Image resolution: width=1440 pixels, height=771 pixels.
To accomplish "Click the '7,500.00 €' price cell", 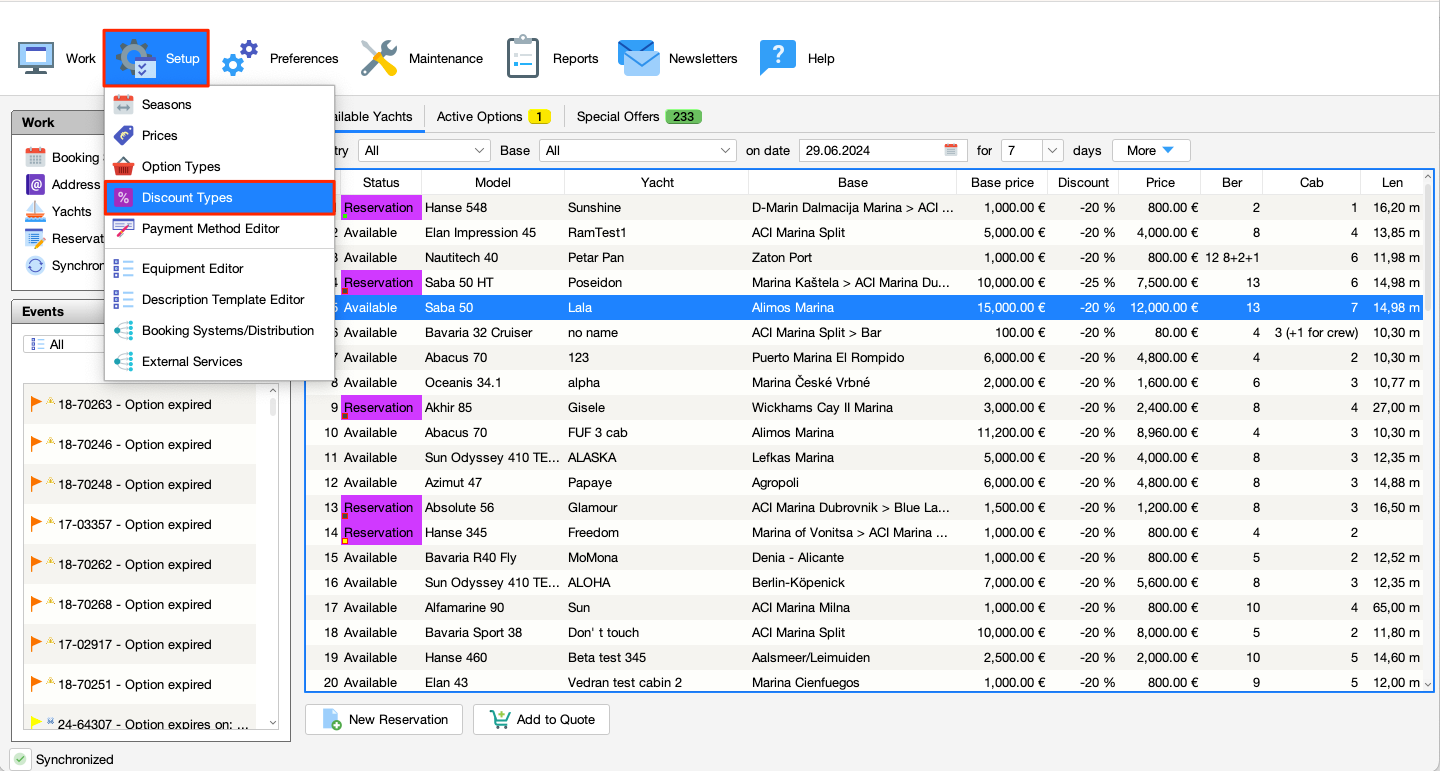I will [1160, 283].
